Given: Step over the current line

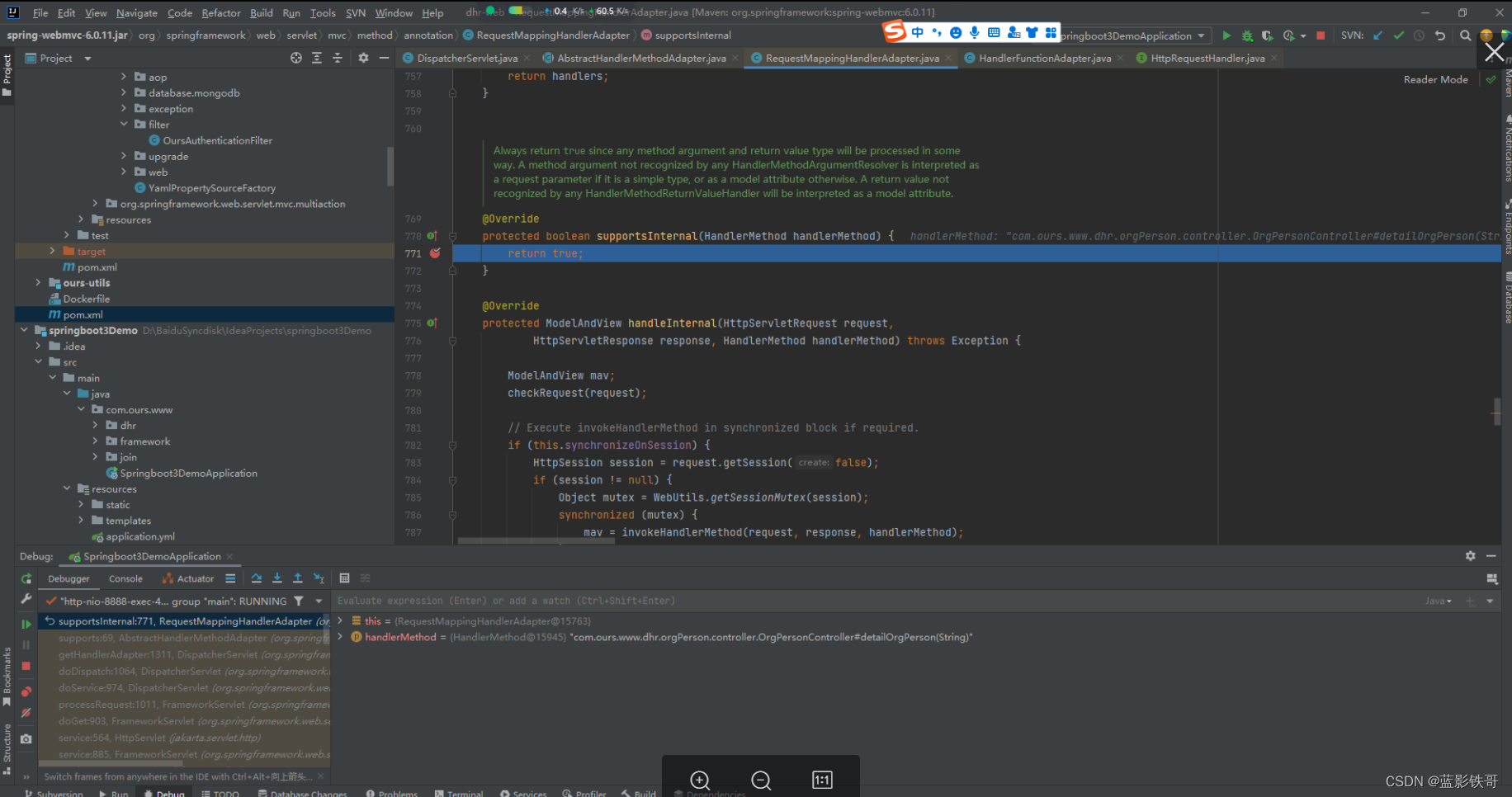Looking at the screenshot, I should click(x=257, y=578).
